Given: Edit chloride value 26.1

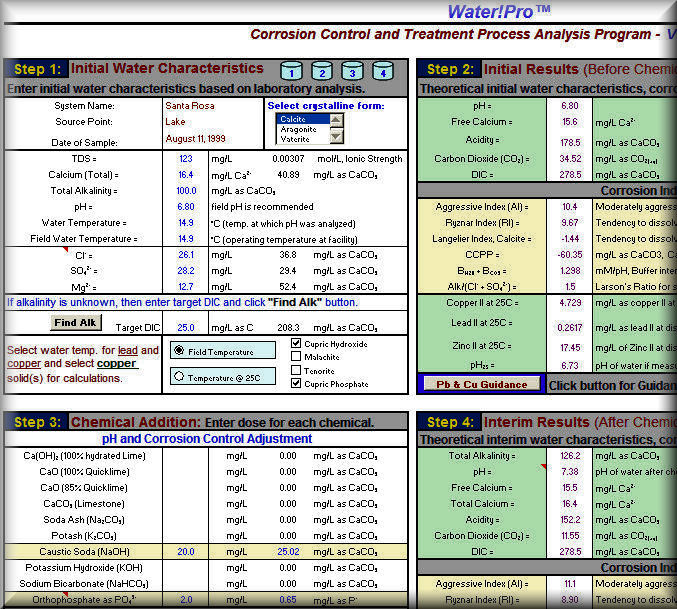Looking at the screenshot, I should 186,255.
